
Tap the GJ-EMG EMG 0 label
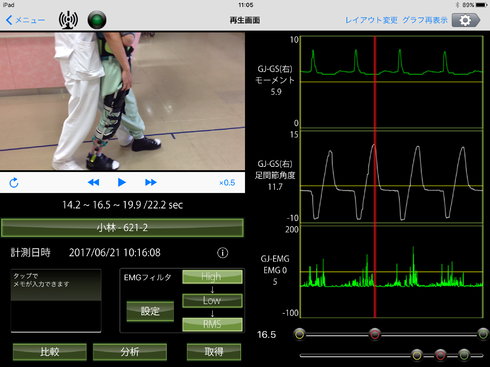pos(275,264)
